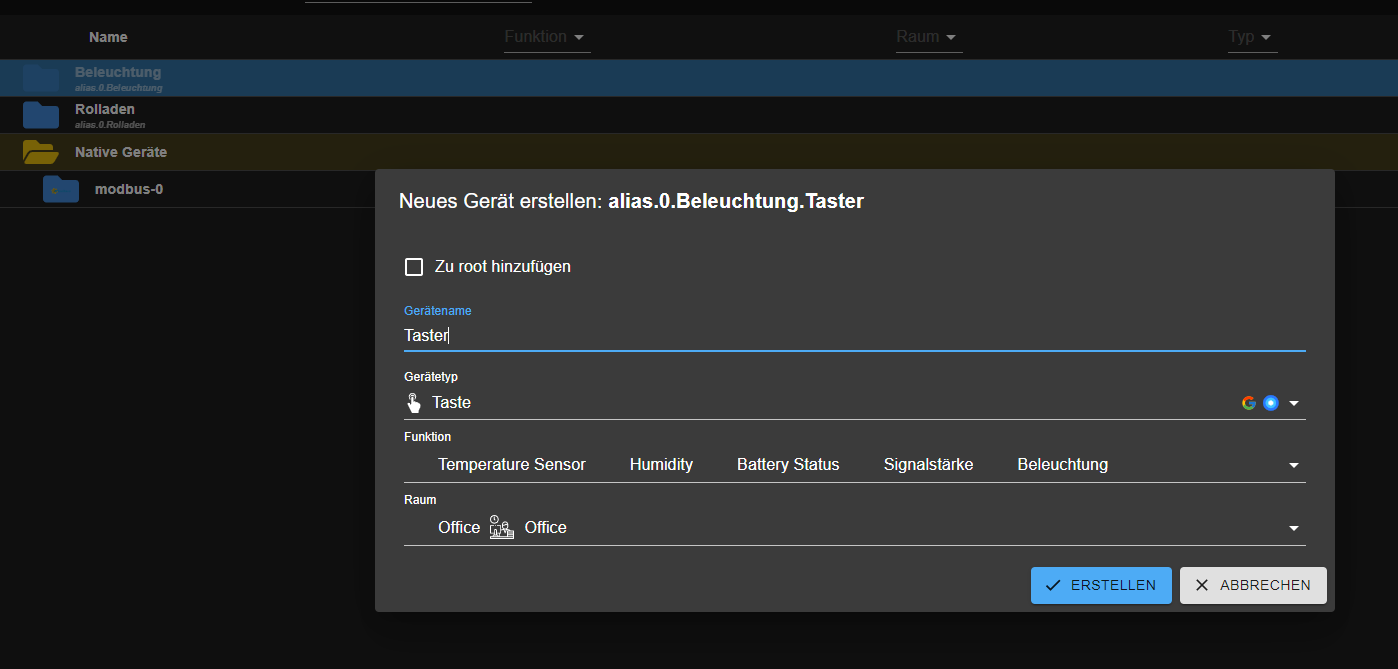Click the blue Alexa icon in Gerätetyp
This screenshot has height=669, width=1398.
coord(1271,403)
